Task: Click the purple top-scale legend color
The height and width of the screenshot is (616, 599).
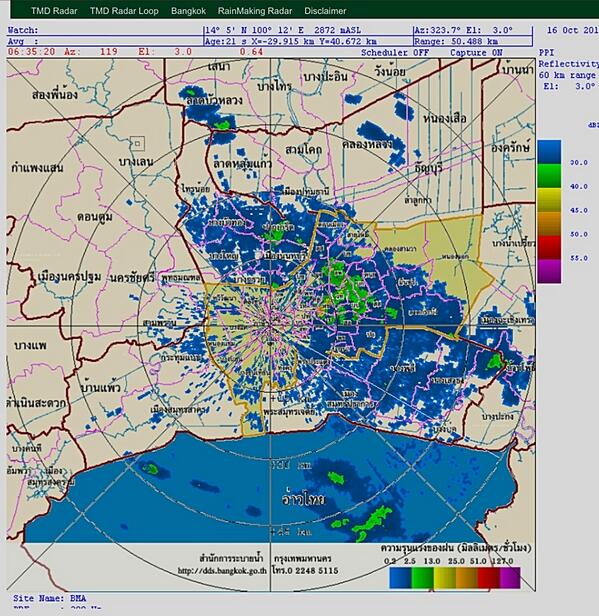Action: click(x=549, y=271)
